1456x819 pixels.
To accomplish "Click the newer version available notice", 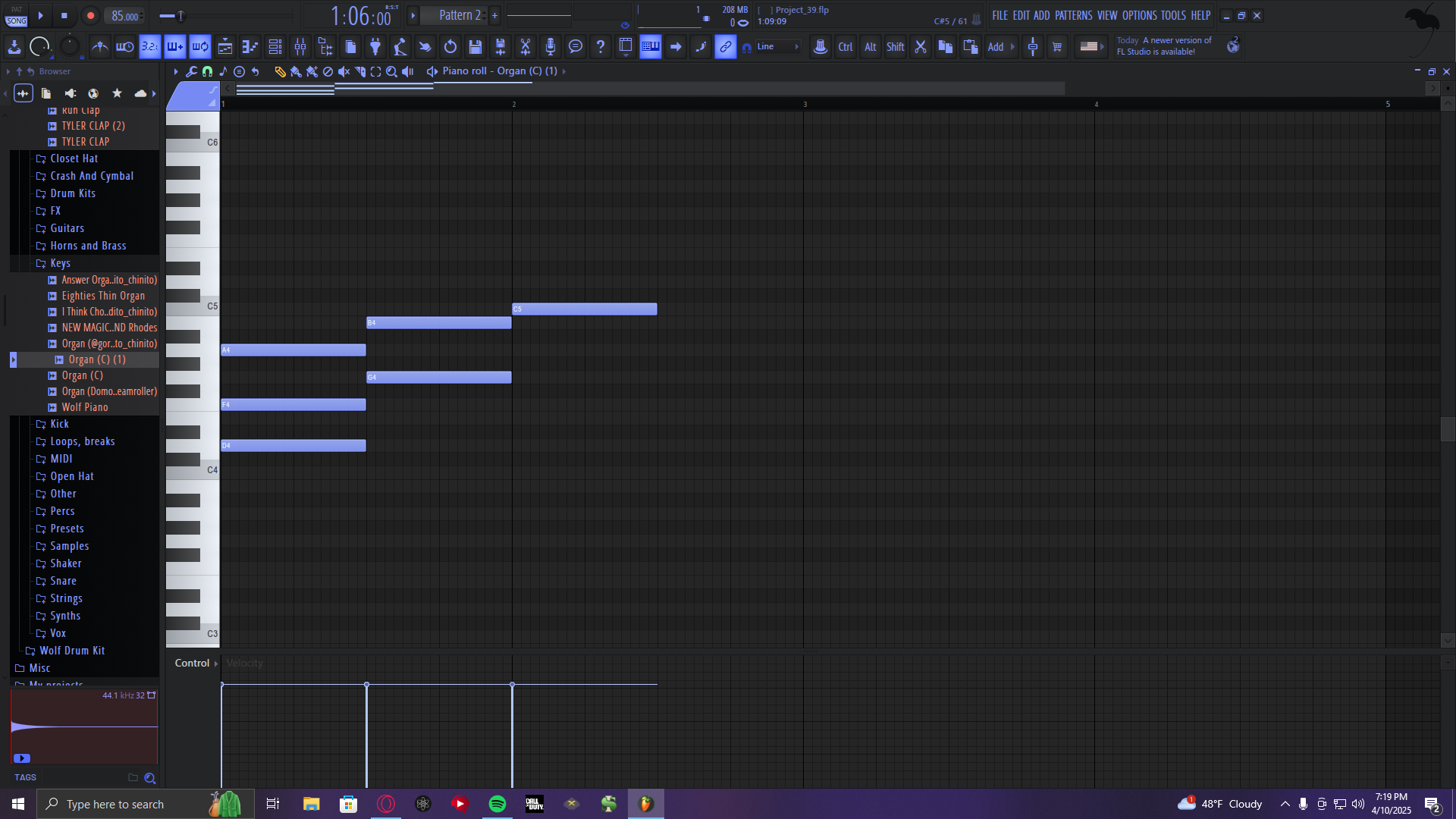I will (1164, 46).
